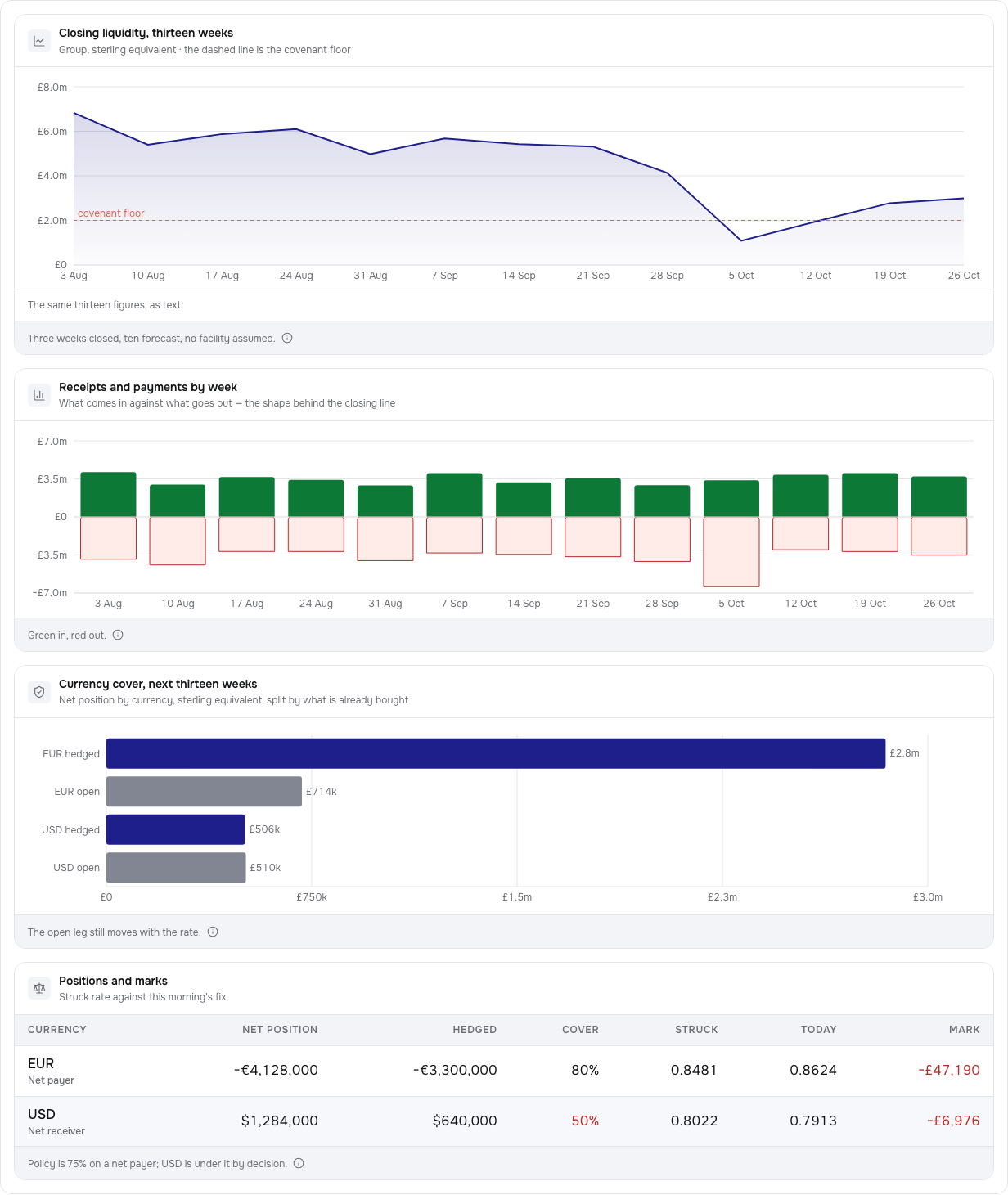
Task: Sort by the CURRENCY column header
Action: point(57,1030)
